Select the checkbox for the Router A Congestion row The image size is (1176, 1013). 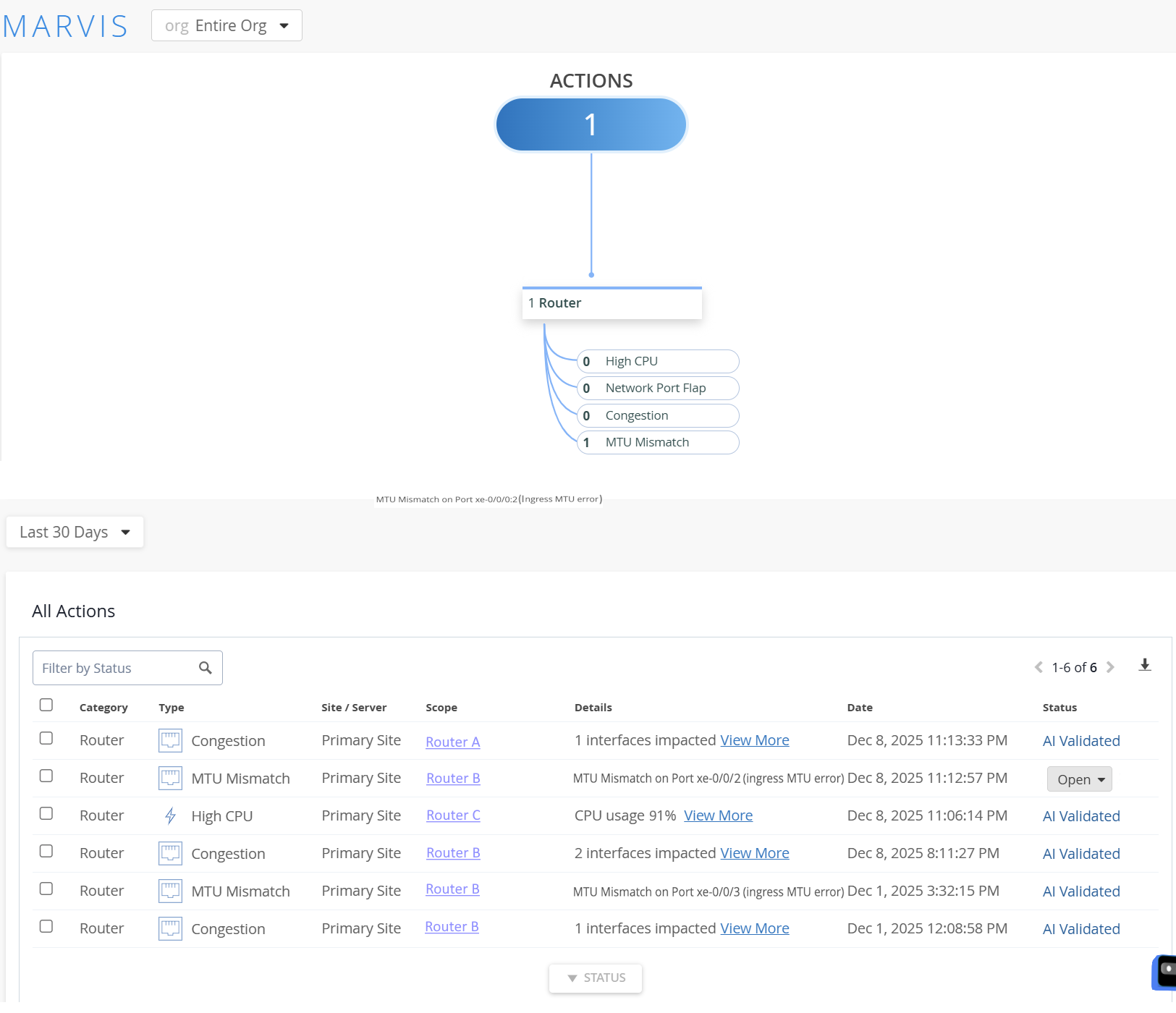46,738
